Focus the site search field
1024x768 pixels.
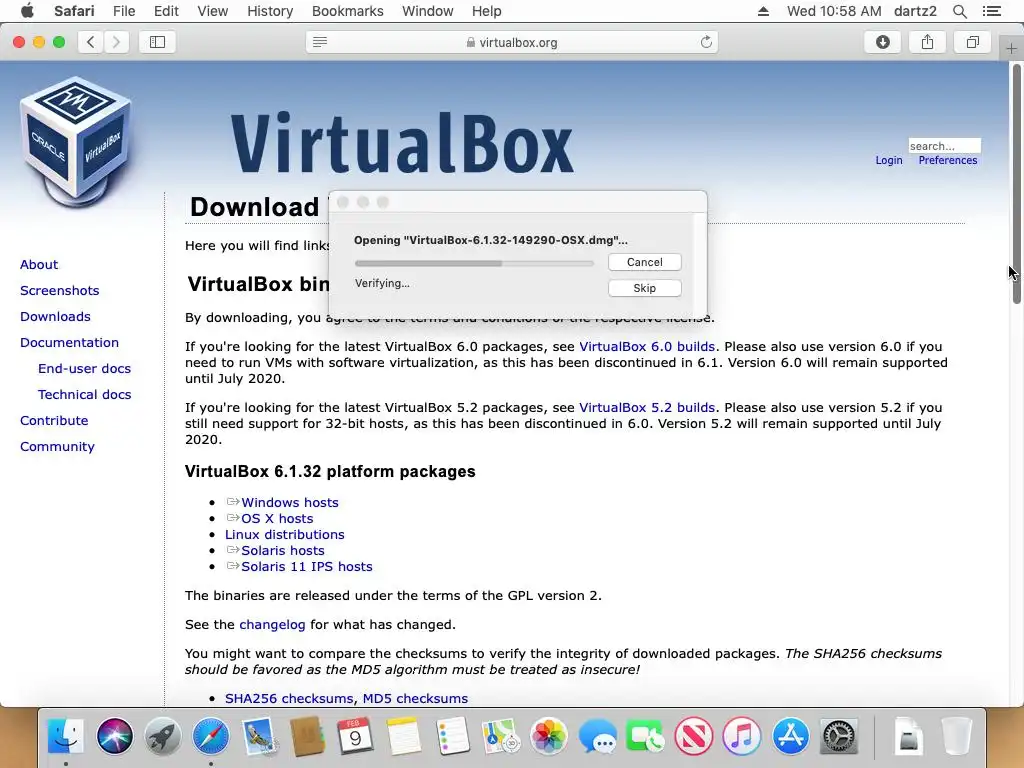(x=944, y=146)
